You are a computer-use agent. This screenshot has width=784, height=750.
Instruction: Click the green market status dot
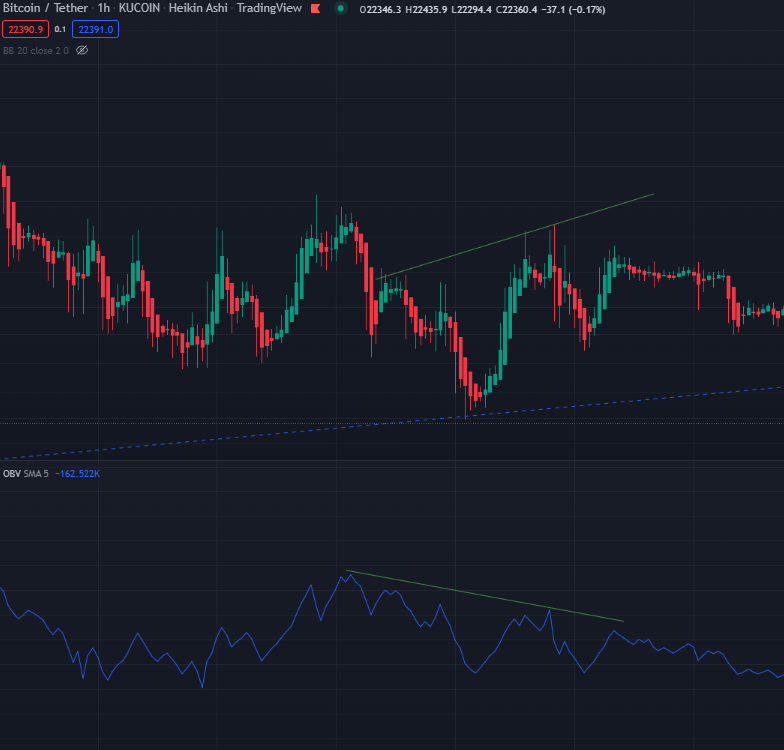click(340, 8)
